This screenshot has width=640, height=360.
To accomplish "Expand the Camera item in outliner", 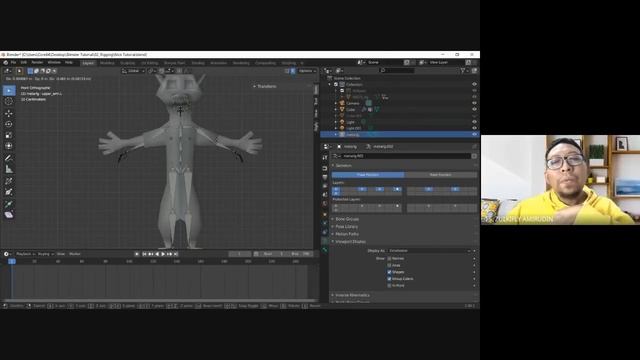I will (x=336, y=103).
